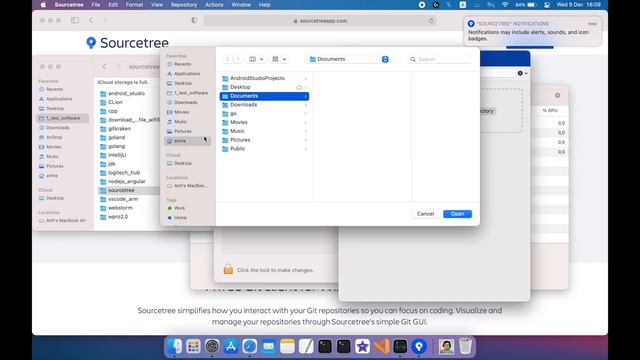Open the Documents location popup menu
This screenshot has width=640, height=360.
point(349,59)
